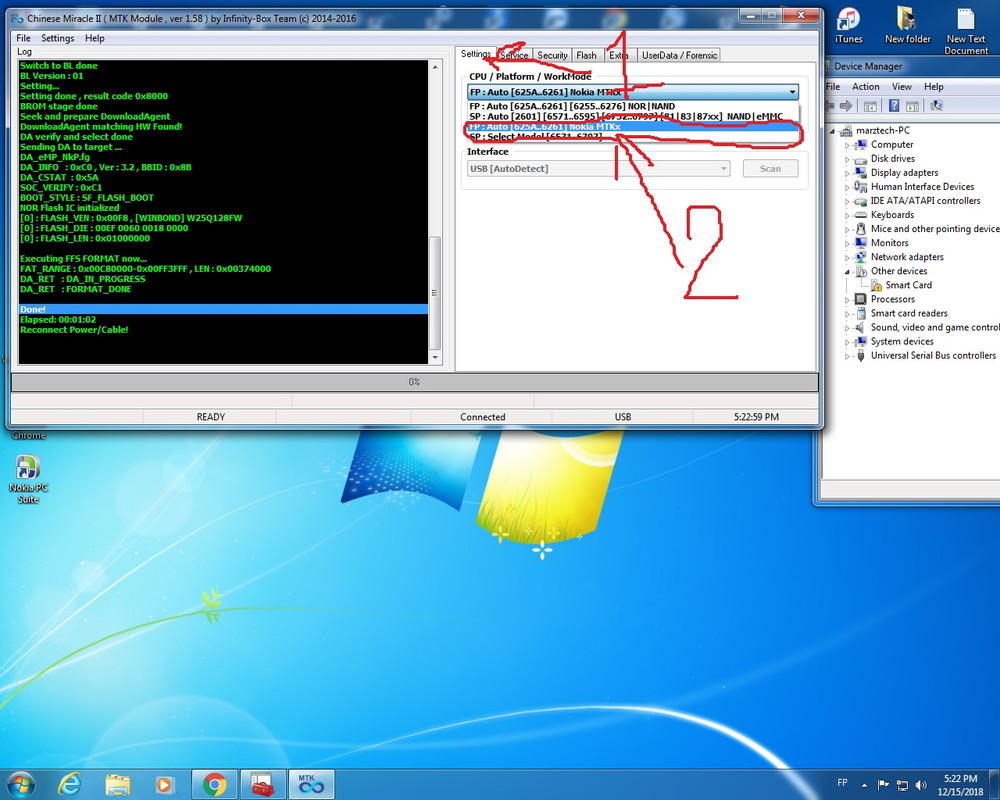Switch to UserData / Forensic tab
The width and height of the screenshot is (1000, 800).
(679, 56)
